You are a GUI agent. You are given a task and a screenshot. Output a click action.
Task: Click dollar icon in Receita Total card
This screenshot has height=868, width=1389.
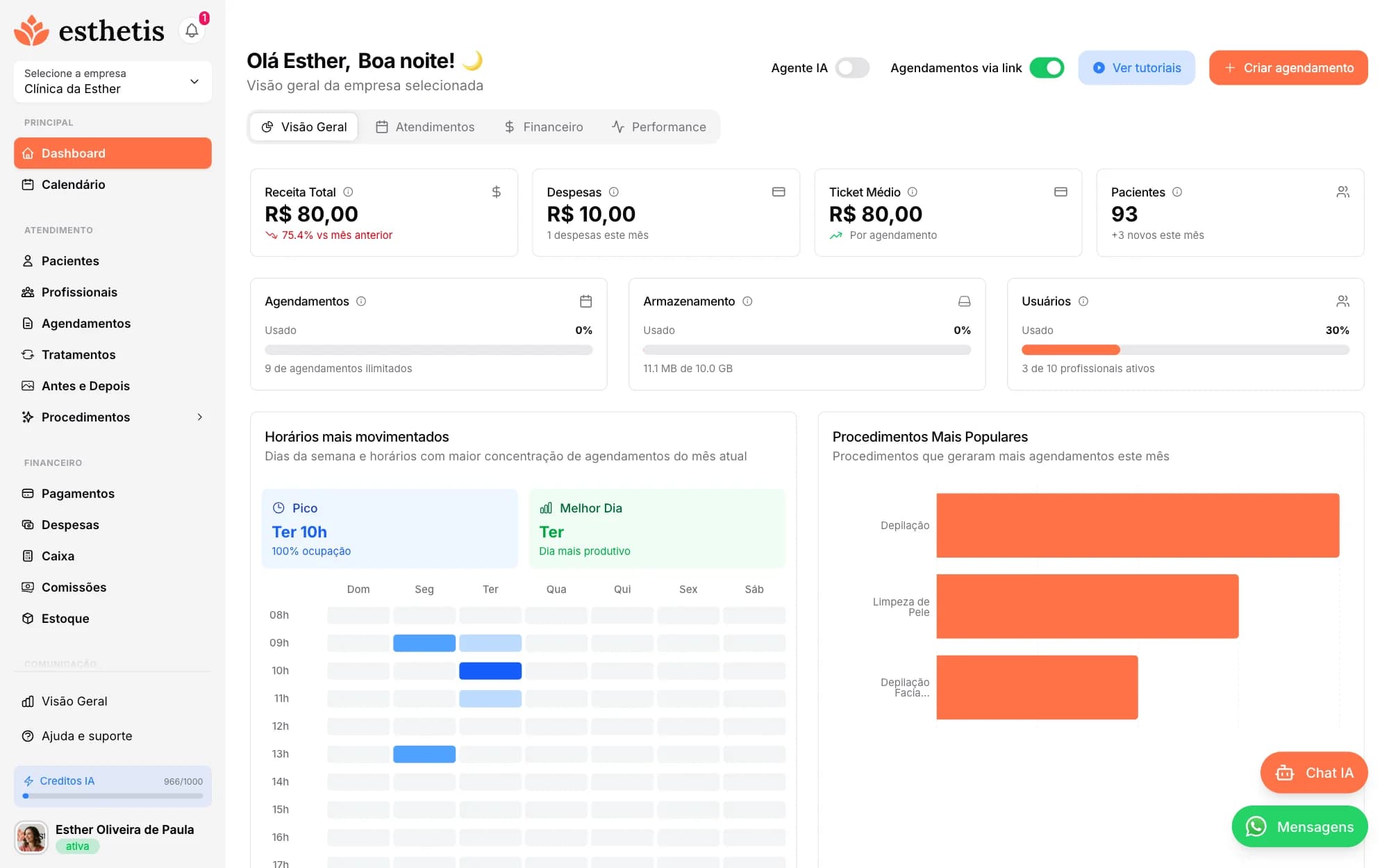[x=496, y=192]
